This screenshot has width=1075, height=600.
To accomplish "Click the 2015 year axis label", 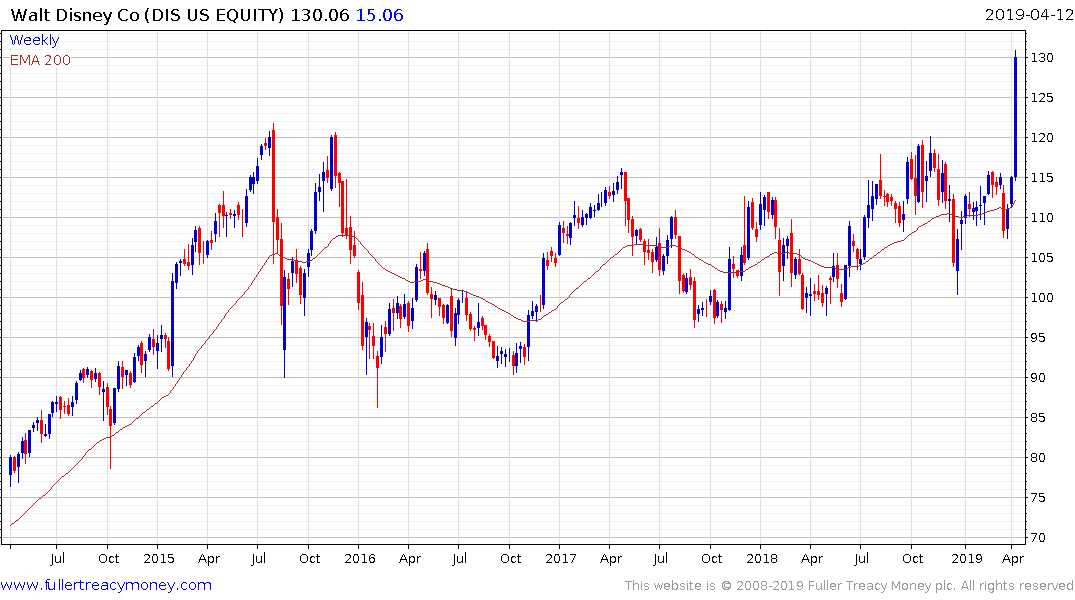I will (158, 558).
